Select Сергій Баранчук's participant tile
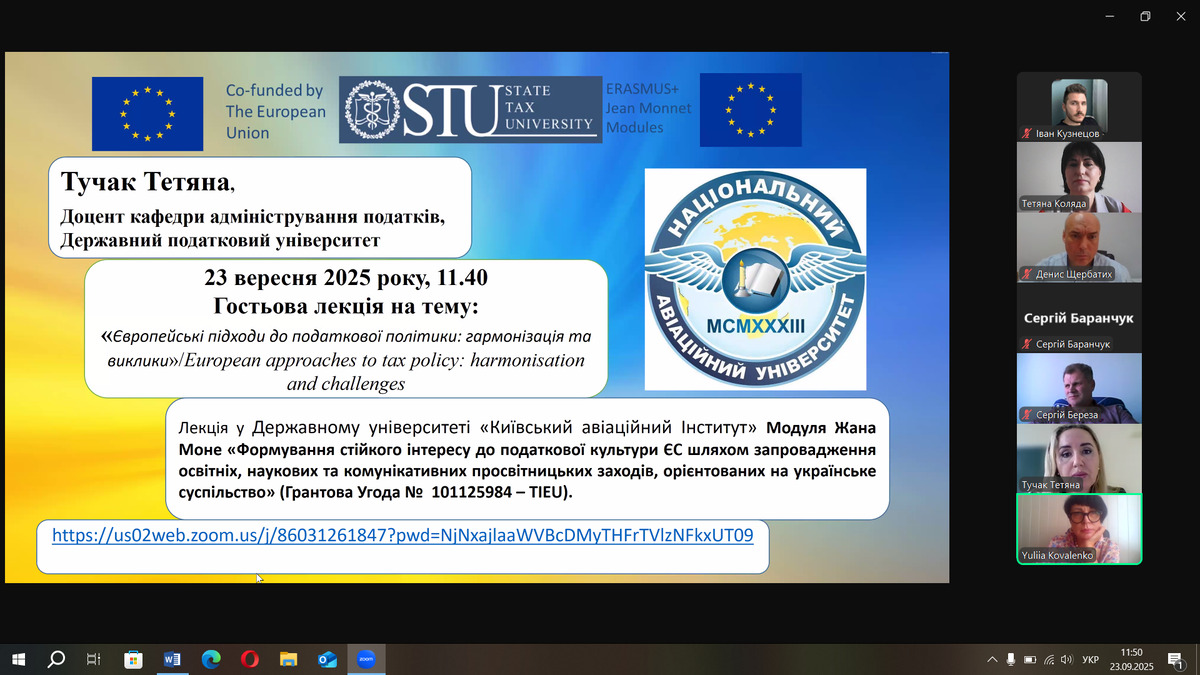Image resolution: width=1200 pixels, height=675 pixels. click(x=1079, y=318)
